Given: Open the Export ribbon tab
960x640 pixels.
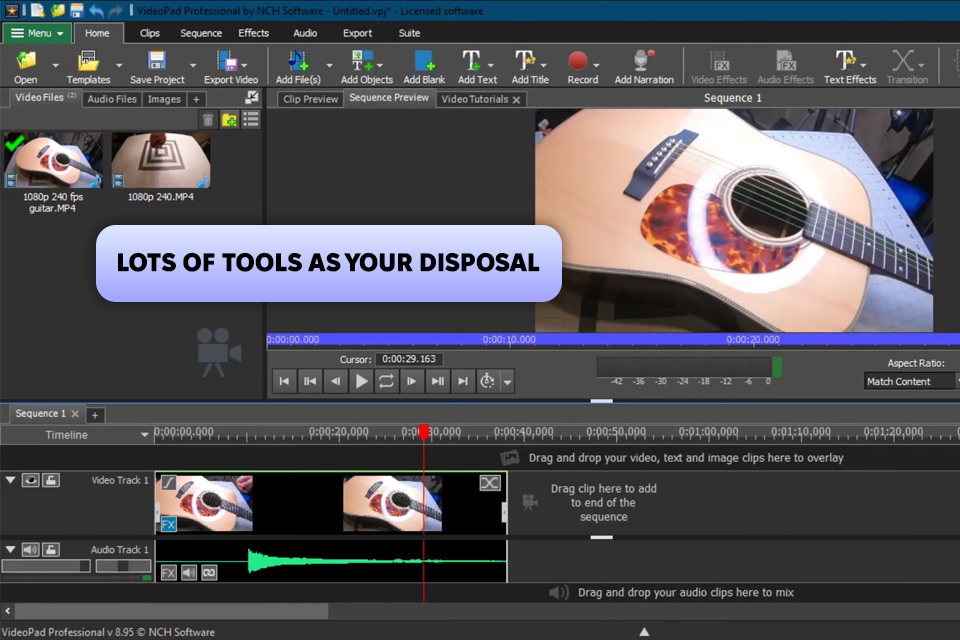Looking at the screenshot, I should coord(358,33).
